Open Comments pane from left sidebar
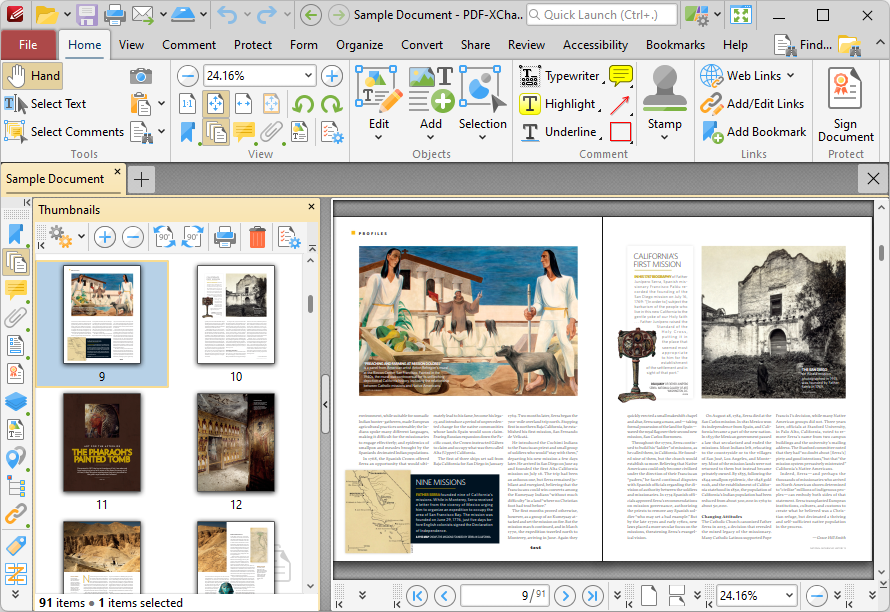890x612 pixels. 16,290
